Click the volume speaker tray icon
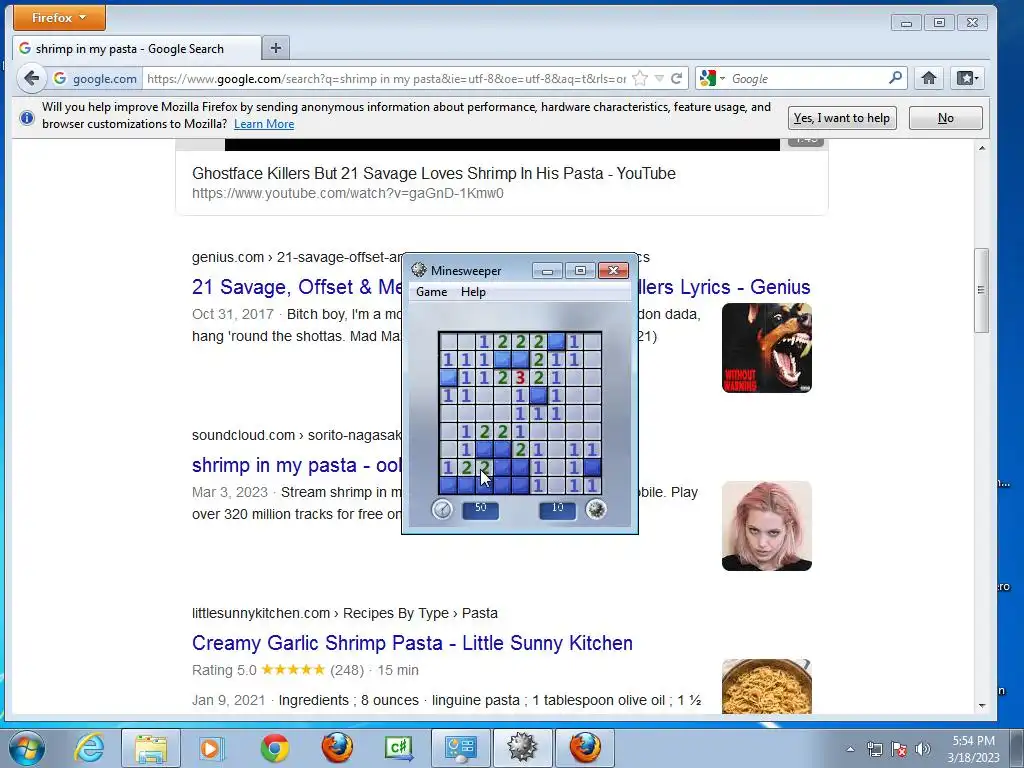 coord(923,749)
